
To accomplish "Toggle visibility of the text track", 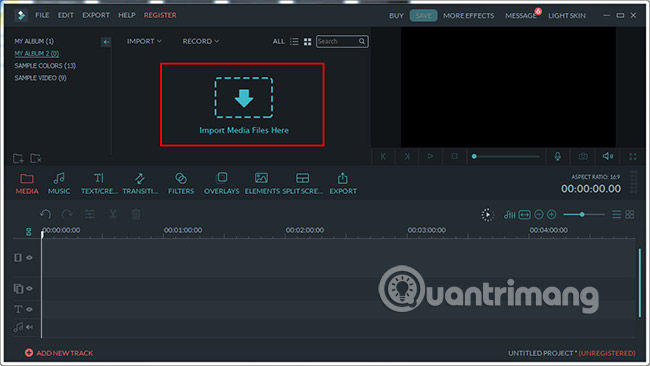I will 29,309.
